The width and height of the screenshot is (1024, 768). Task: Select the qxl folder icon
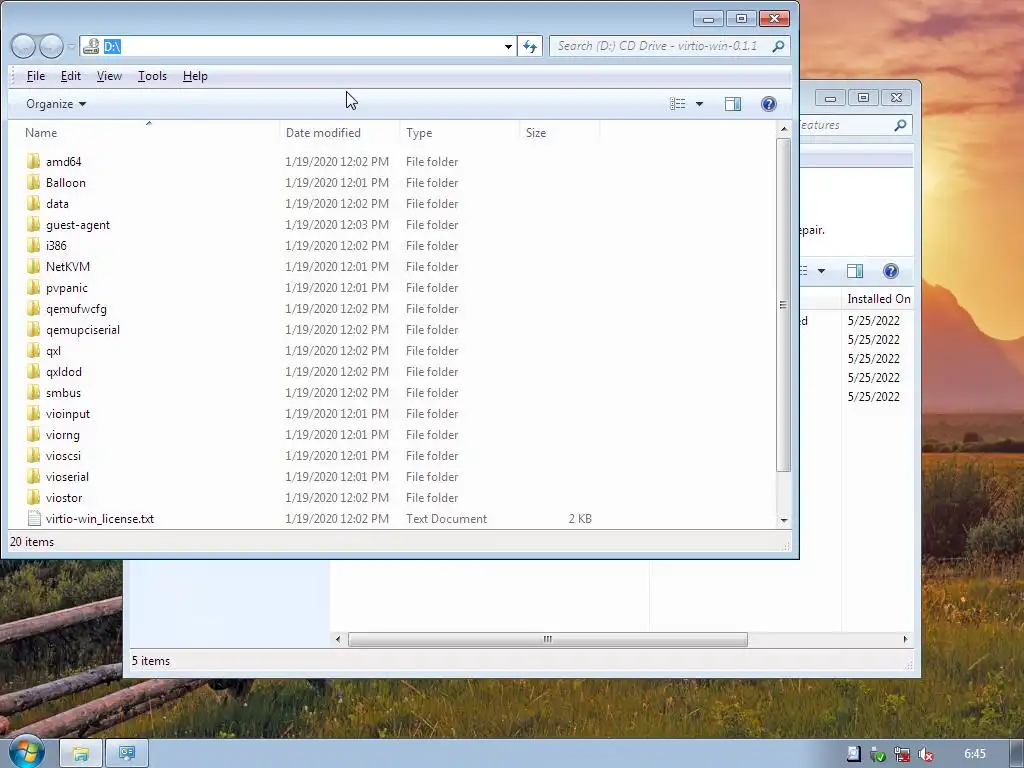(33, 351)
